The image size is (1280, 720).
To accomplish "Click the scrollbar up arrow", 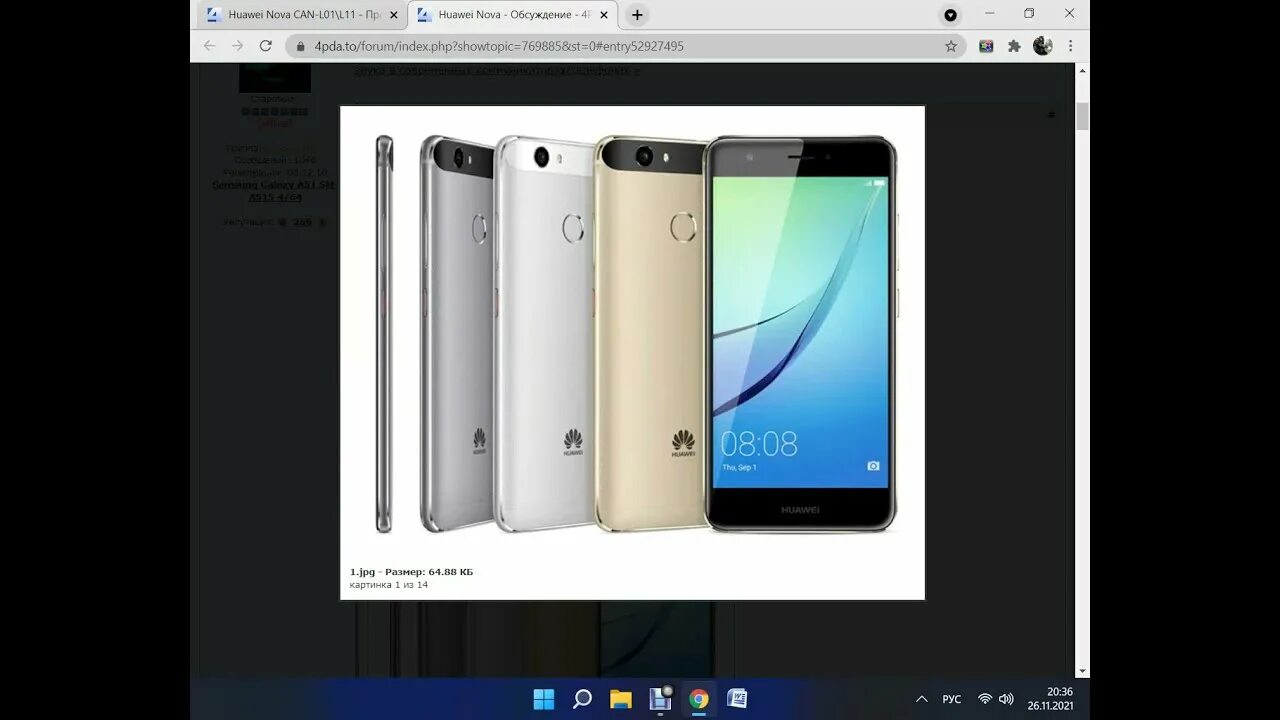I will click(1082, 71).
